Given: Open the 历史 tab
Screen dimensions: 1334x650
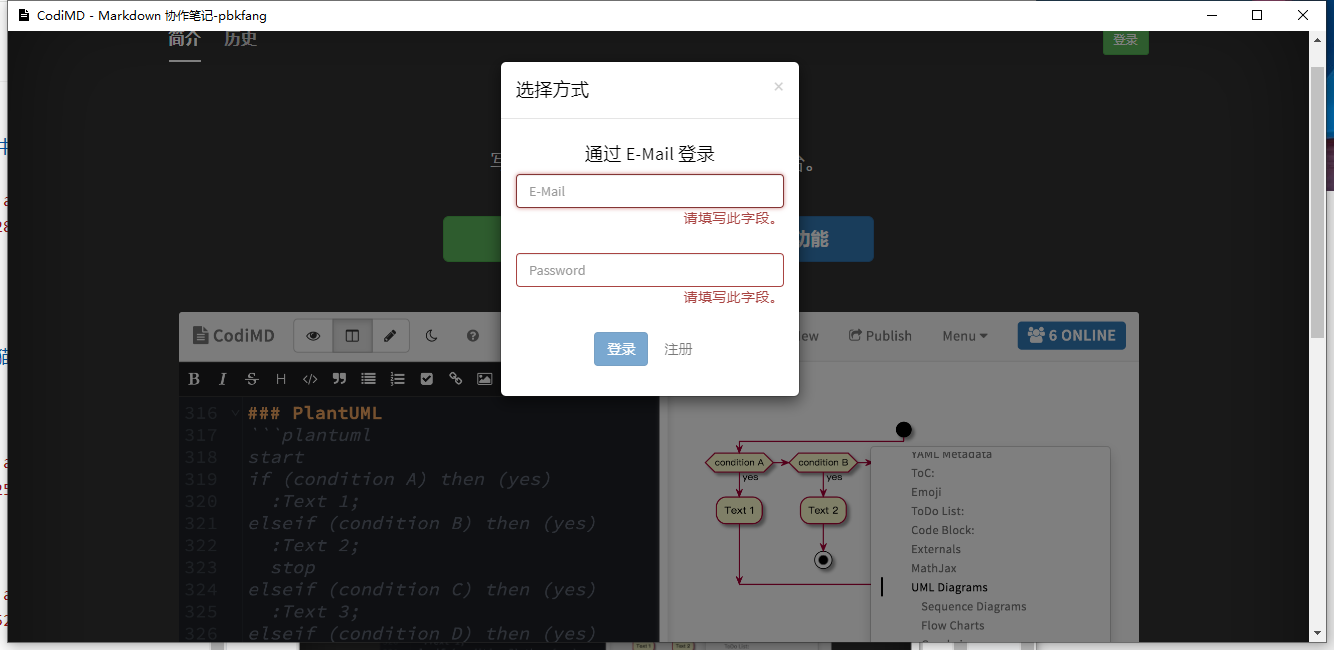Looking at the screenshot, I should click(241, 40).
